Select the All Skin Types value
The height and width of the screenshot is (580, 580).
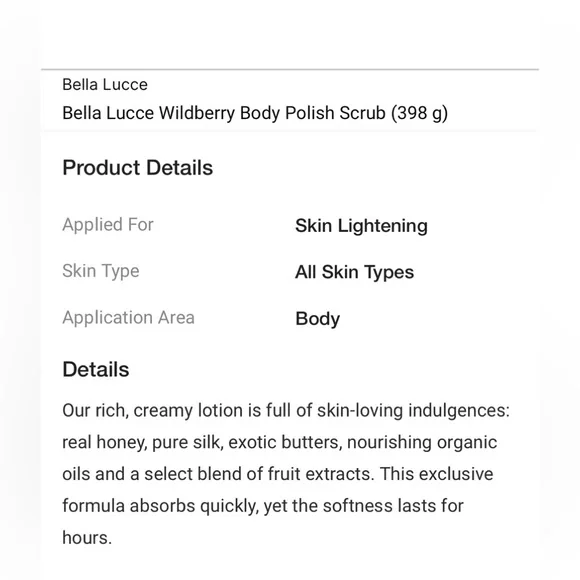point(354,272)
